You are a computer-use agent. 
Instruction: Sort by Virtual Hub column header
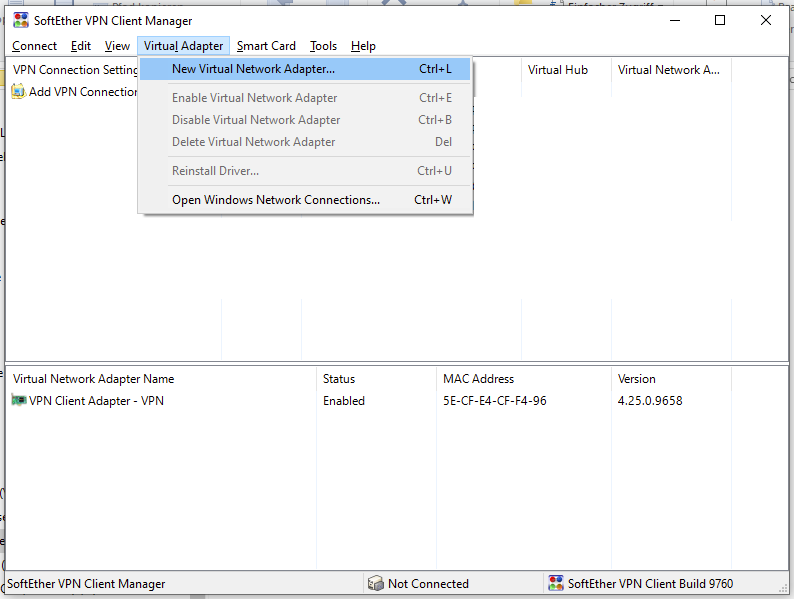(x=558, y=70)
